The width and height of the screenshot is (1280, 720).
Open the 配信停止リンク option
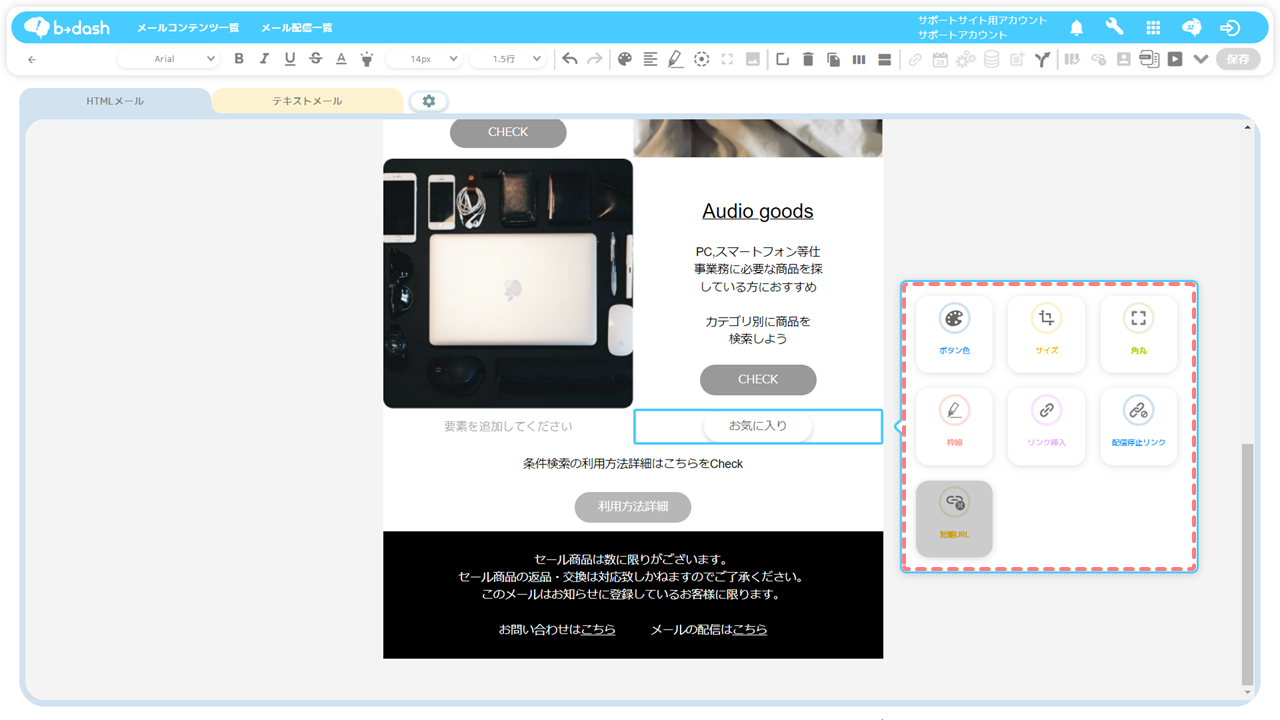point(1138,426)
